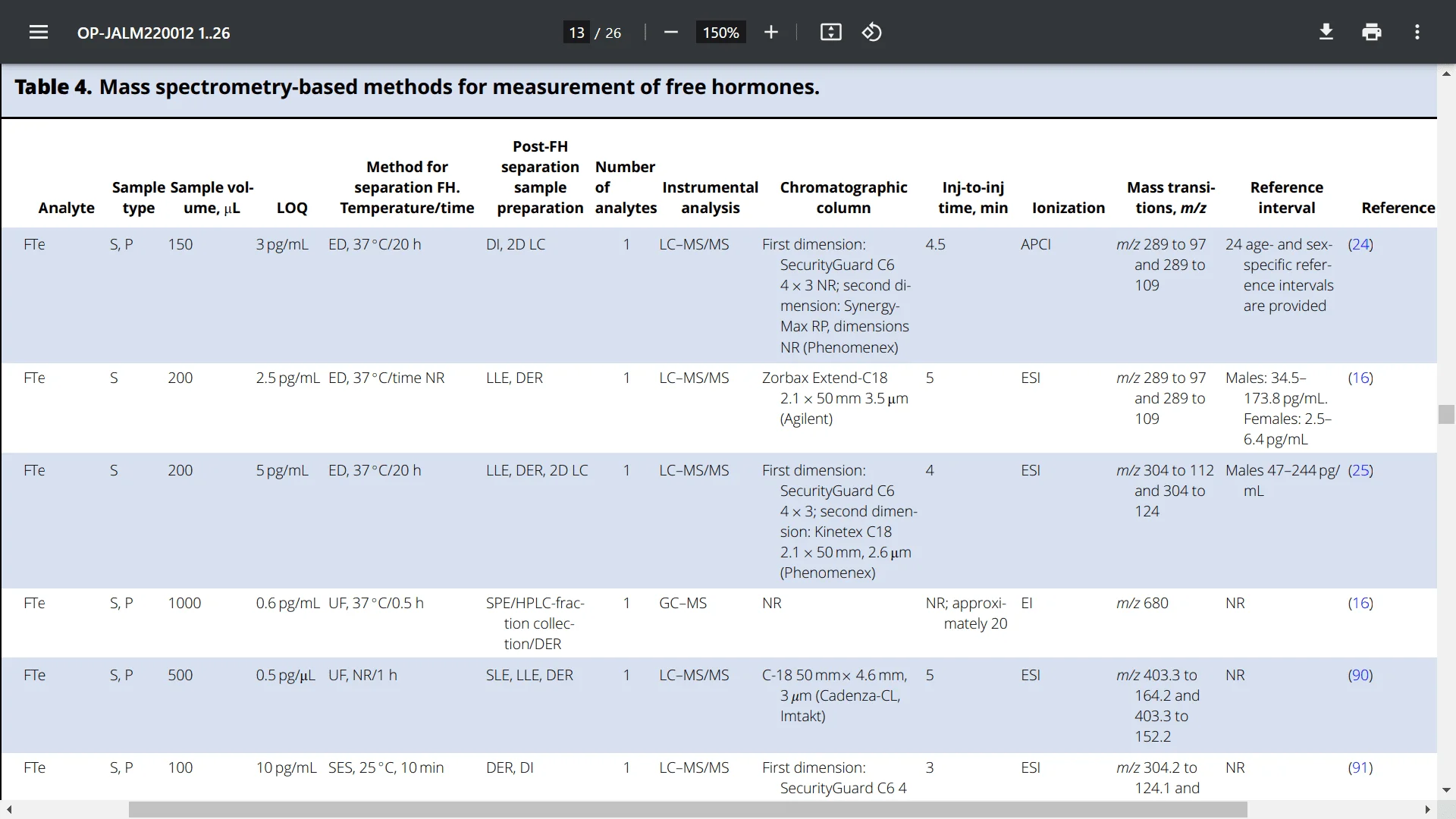The width and height of the screenshot is (1456, 819).
Task: Click the 'Mass transitions, m/z' header
Action: [1171, 197]
